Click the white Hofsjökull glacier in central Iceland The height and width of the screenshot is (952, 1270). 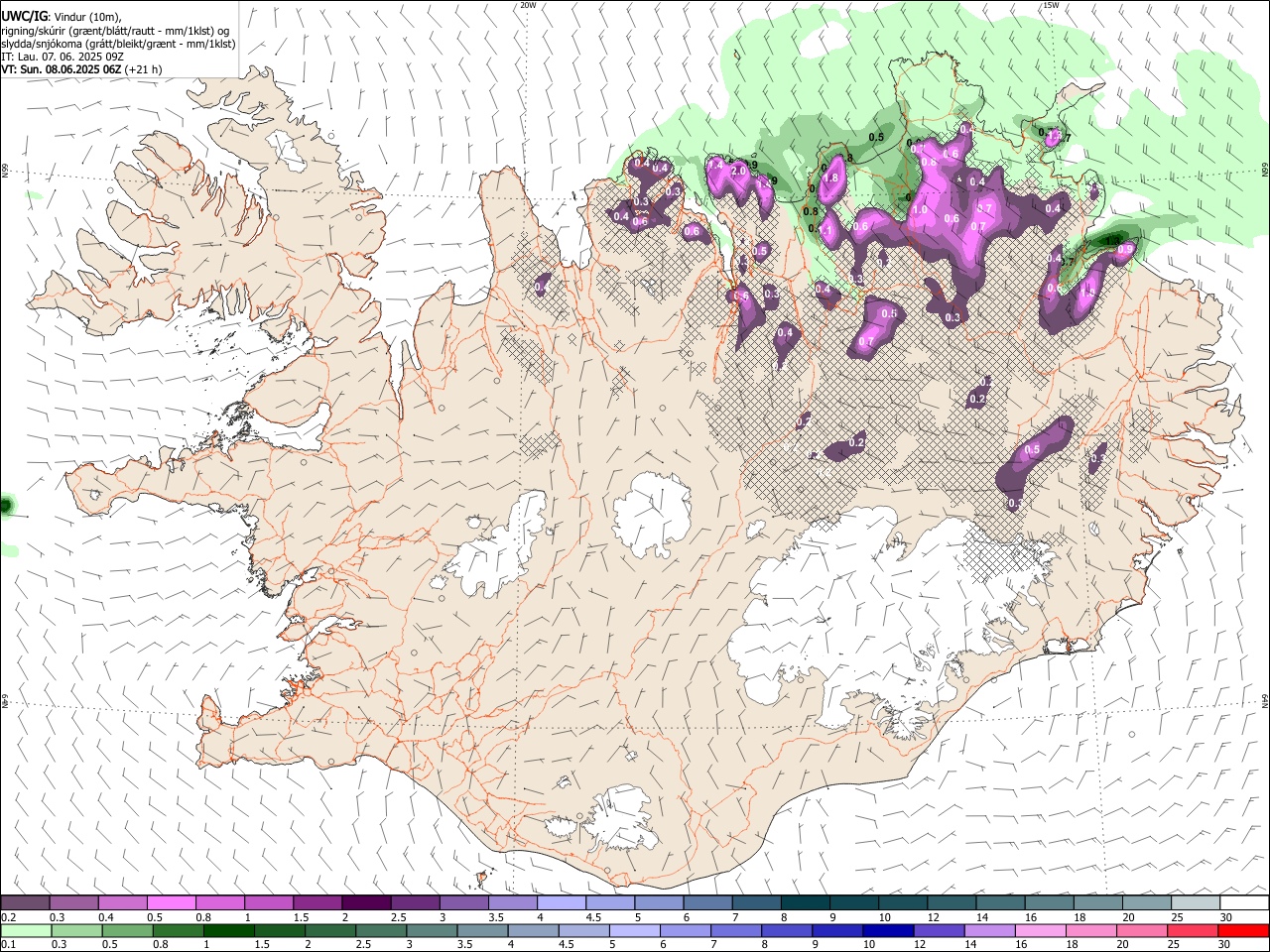[x=652, y=515]
